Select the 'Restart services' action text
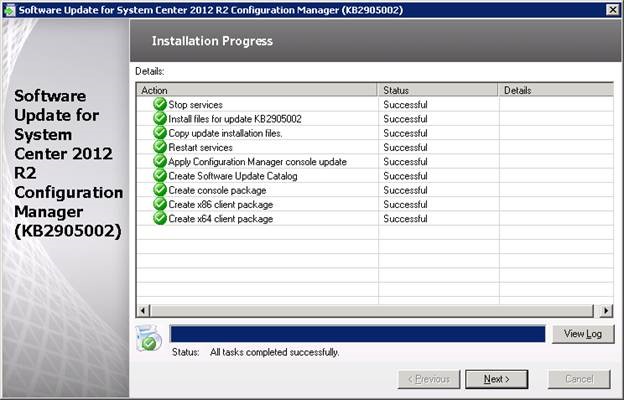This screenshot has width=624, height=400. click(x=200, y=148)
